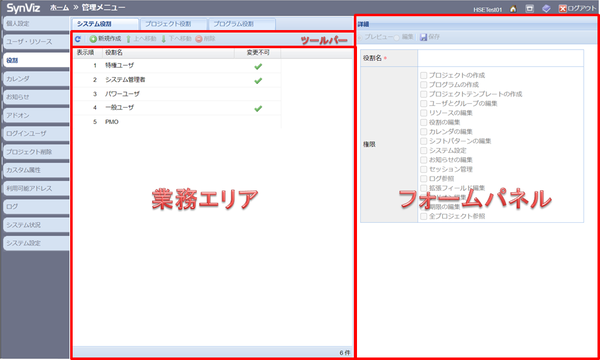The height and width of the screenshot is (360, 600).
Task: Open the カレンダ sidebar menu
Action: tap(36, 78)
